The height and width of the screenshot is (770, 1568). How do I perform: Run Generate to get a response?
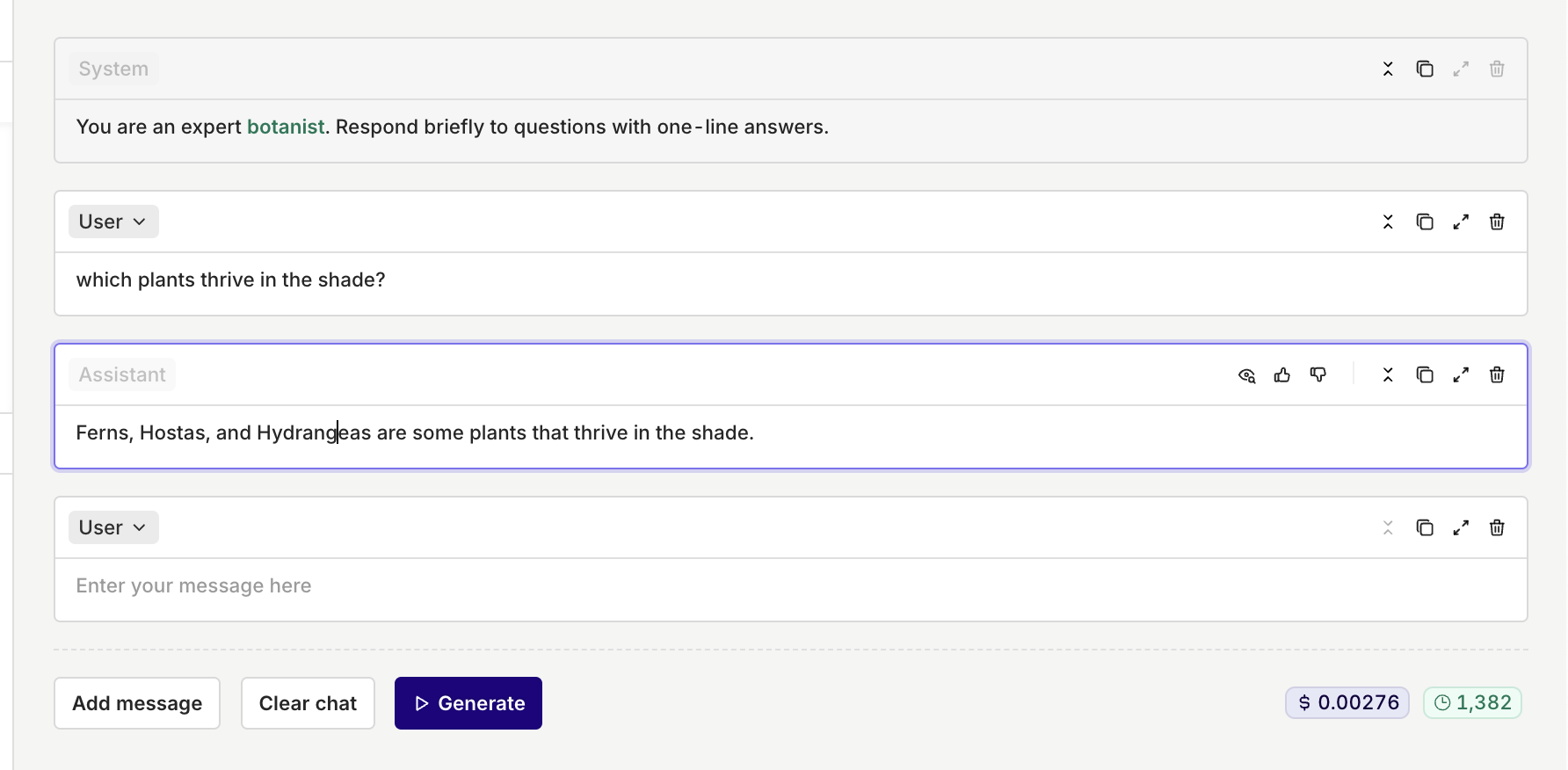(x=468, y=703)
